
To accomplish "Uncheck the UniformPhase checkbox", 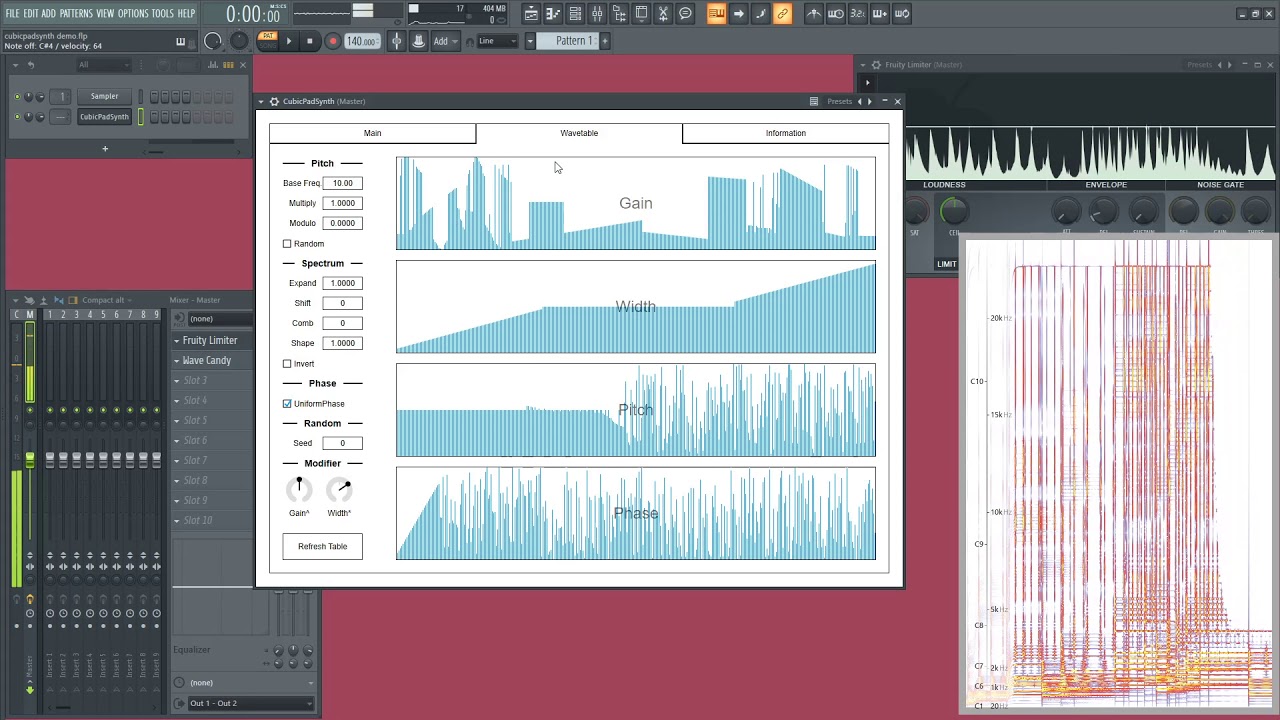I will 287,404.
